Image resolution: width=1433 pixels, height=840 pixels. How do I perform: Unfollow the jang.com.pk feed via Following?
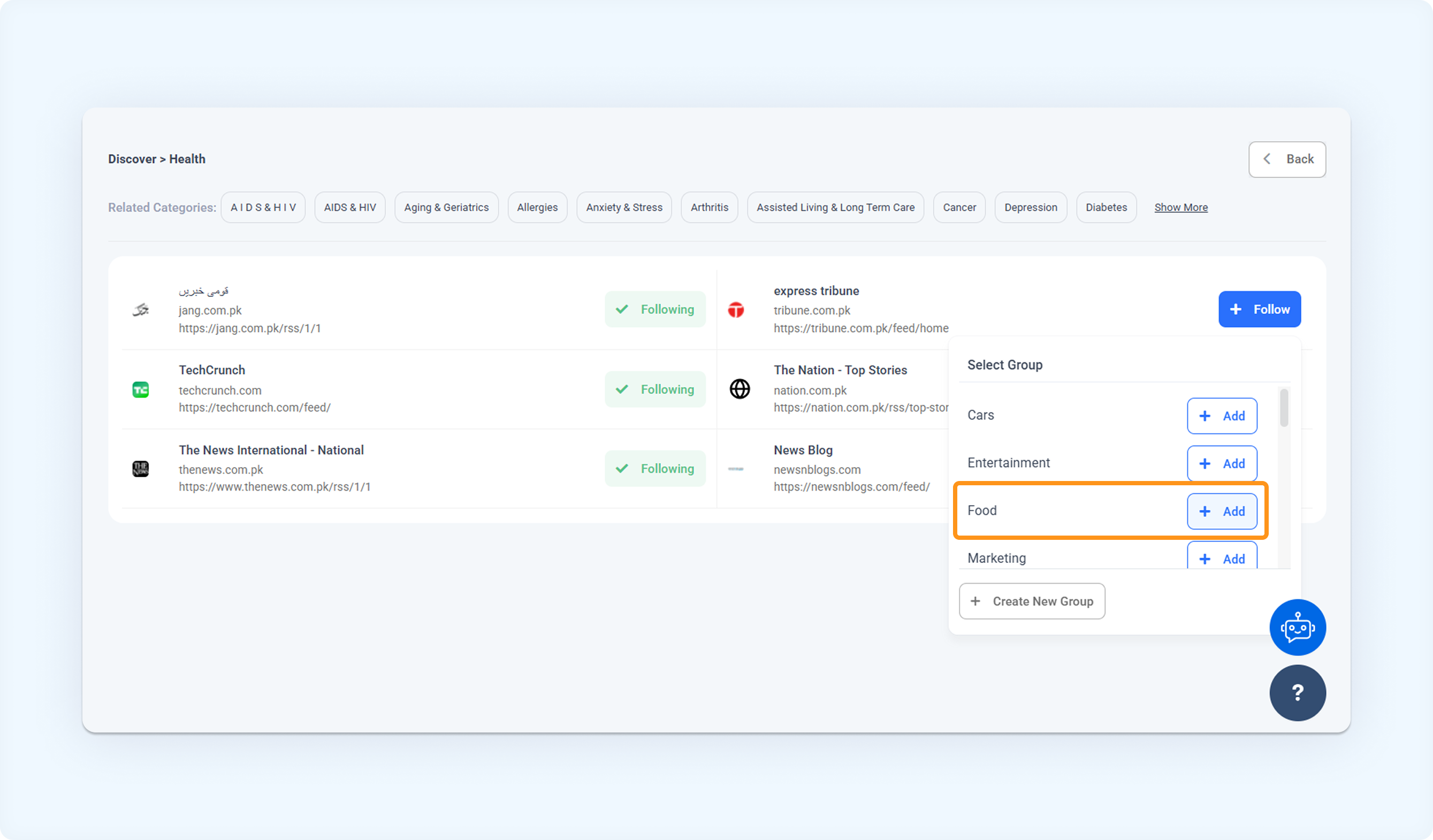point(655,309)
